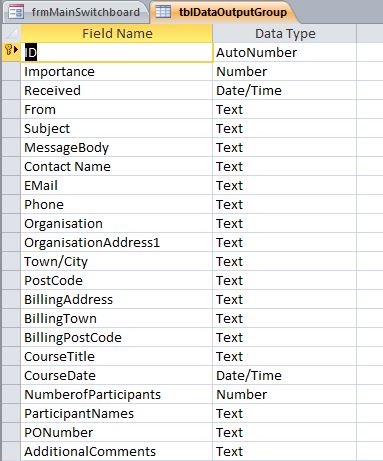Click the Data Type column header
This screenshot has height=461, width=383.
tap(284, 33)
